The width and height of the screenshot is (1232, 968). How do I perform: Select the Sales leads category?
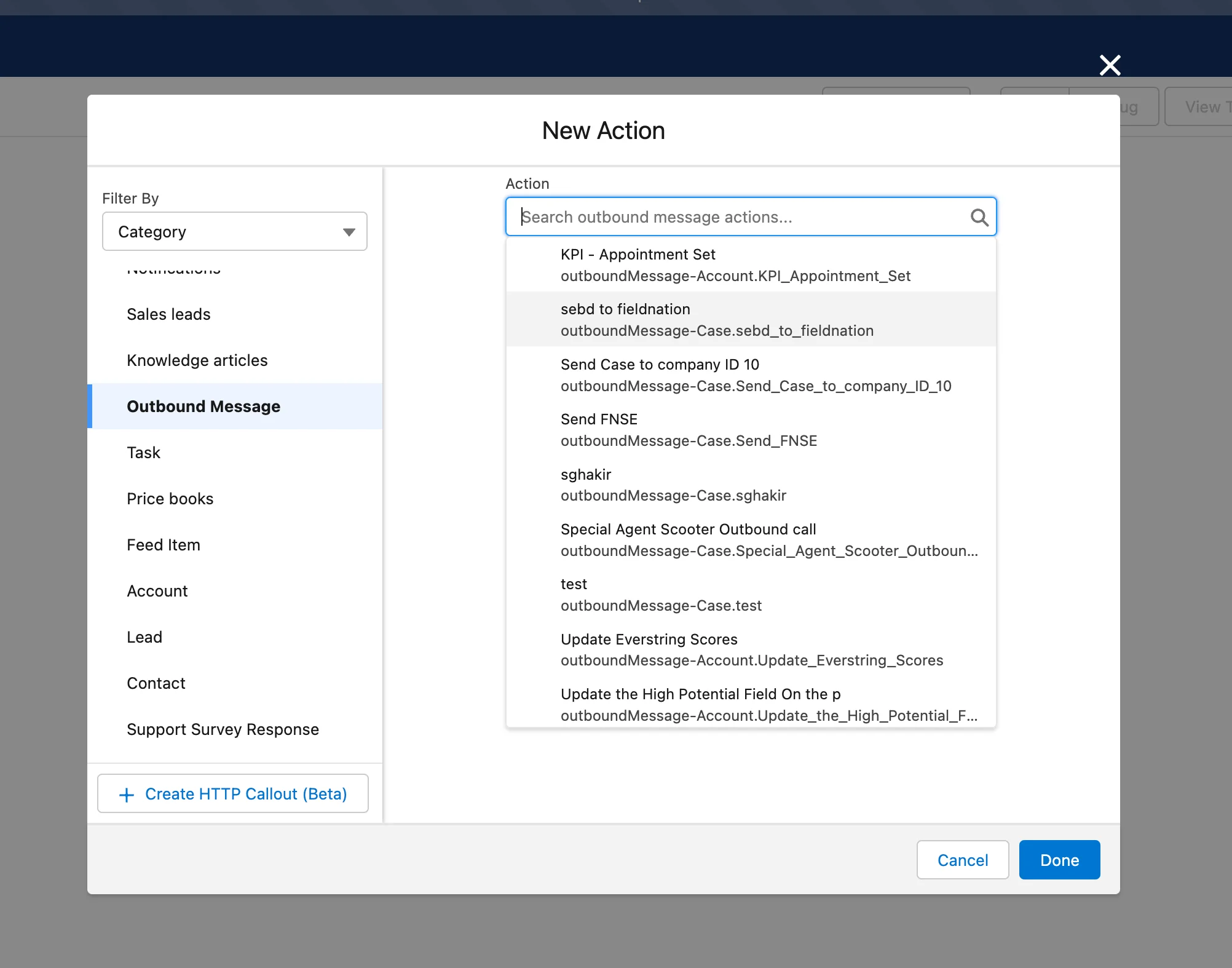pyautogui.click(x=168, y=314)
